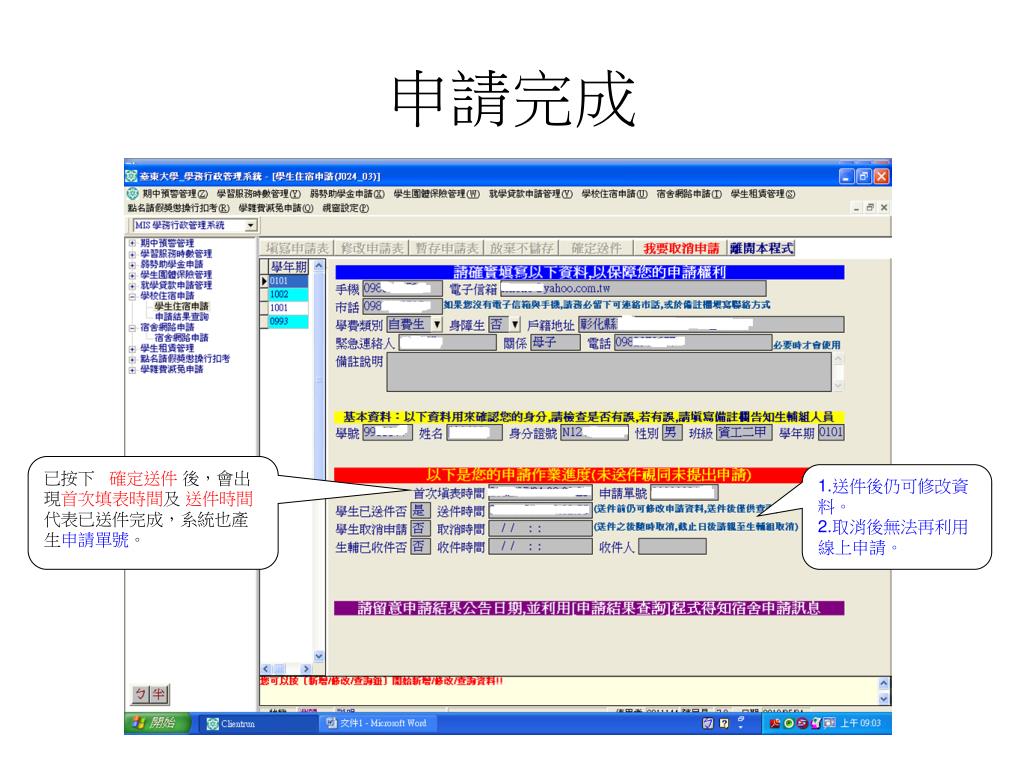
Task: Click the 離開本程式 button
Action: coord(761,248)
